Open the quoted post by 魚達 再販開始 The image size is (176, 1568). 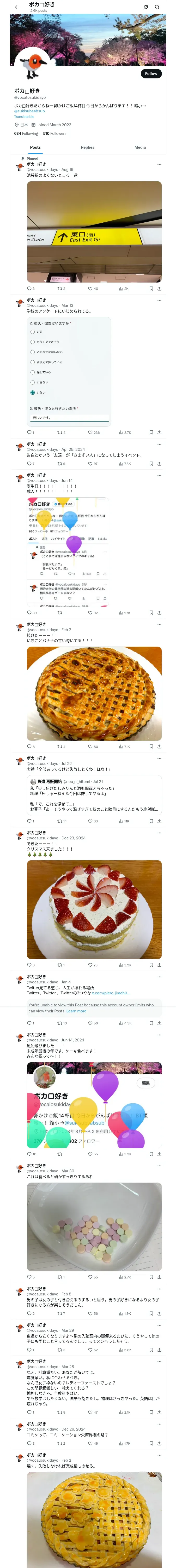point(94,795)
